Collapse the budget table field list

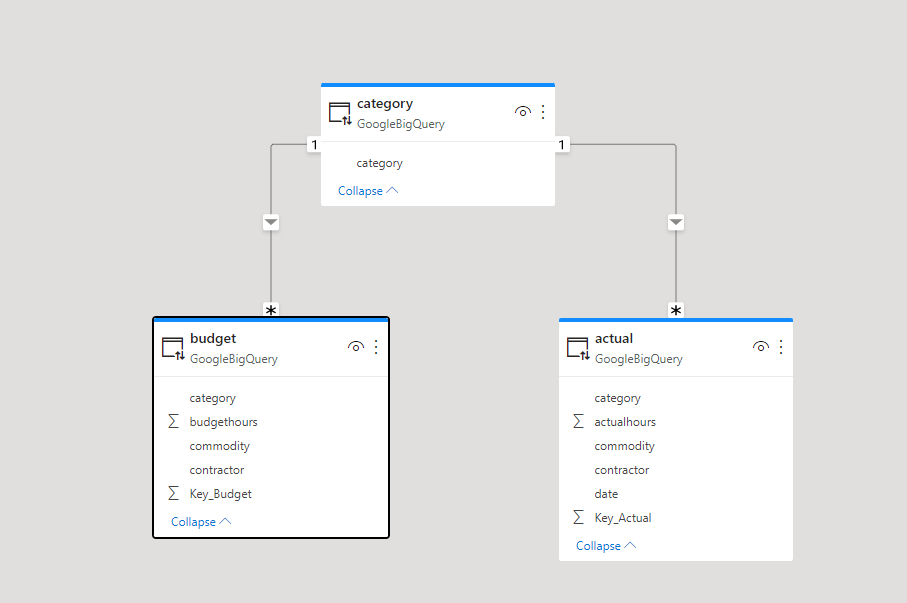pos(201,522)
